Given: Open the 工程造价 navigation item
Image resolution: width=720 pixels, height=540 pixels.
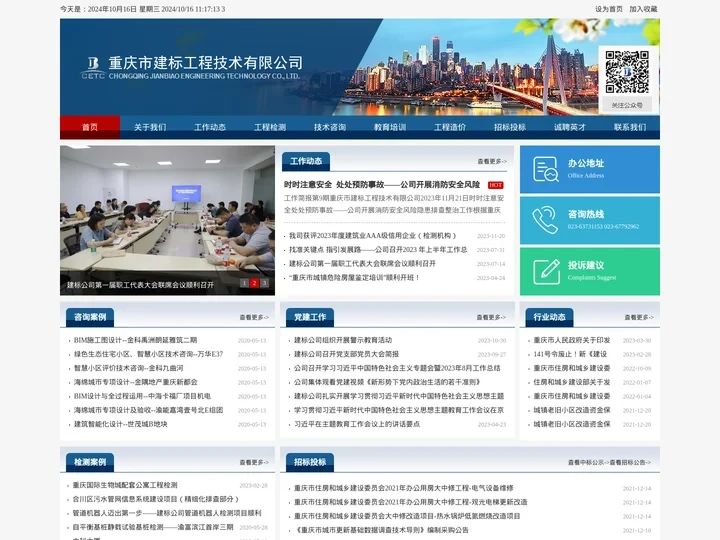Looking at the screenshot, I should pos(450,127).
